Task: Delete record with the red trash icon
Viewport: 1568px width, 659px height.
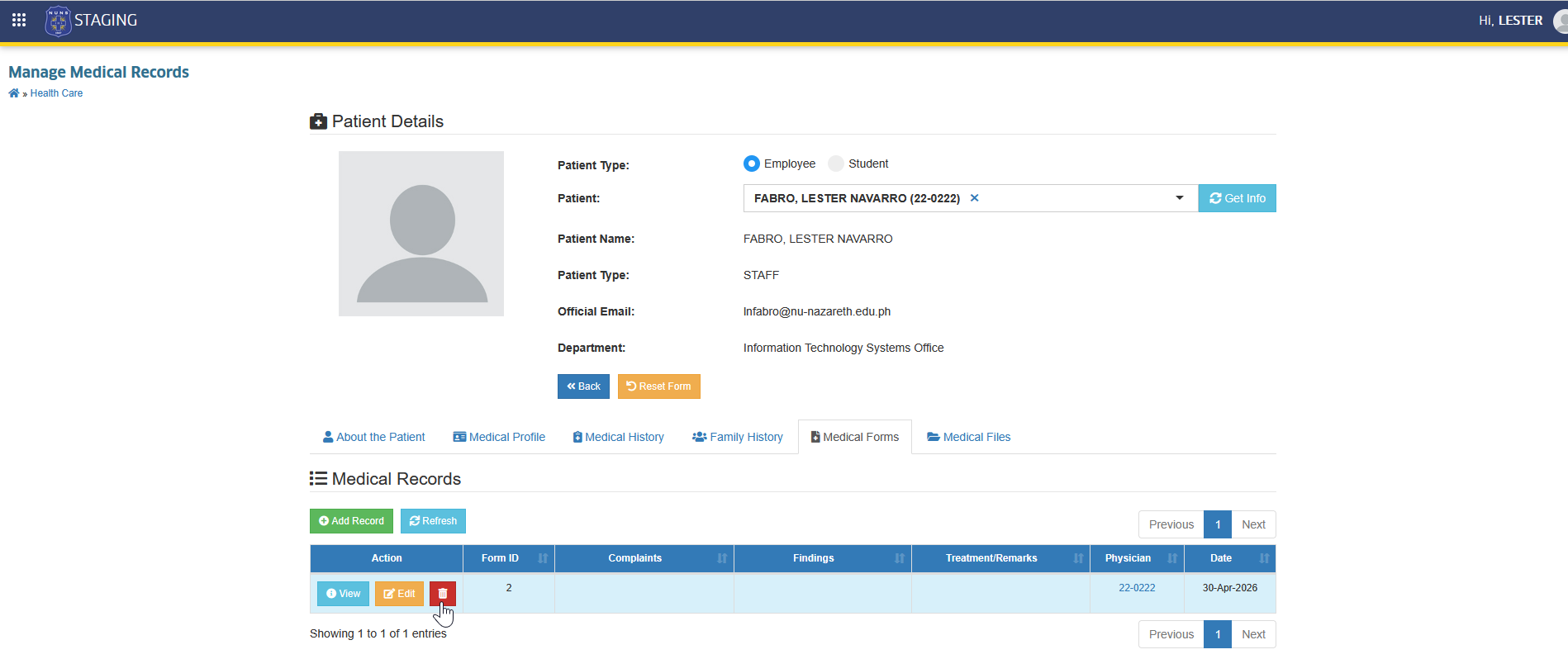Action: tap(443, 594)
